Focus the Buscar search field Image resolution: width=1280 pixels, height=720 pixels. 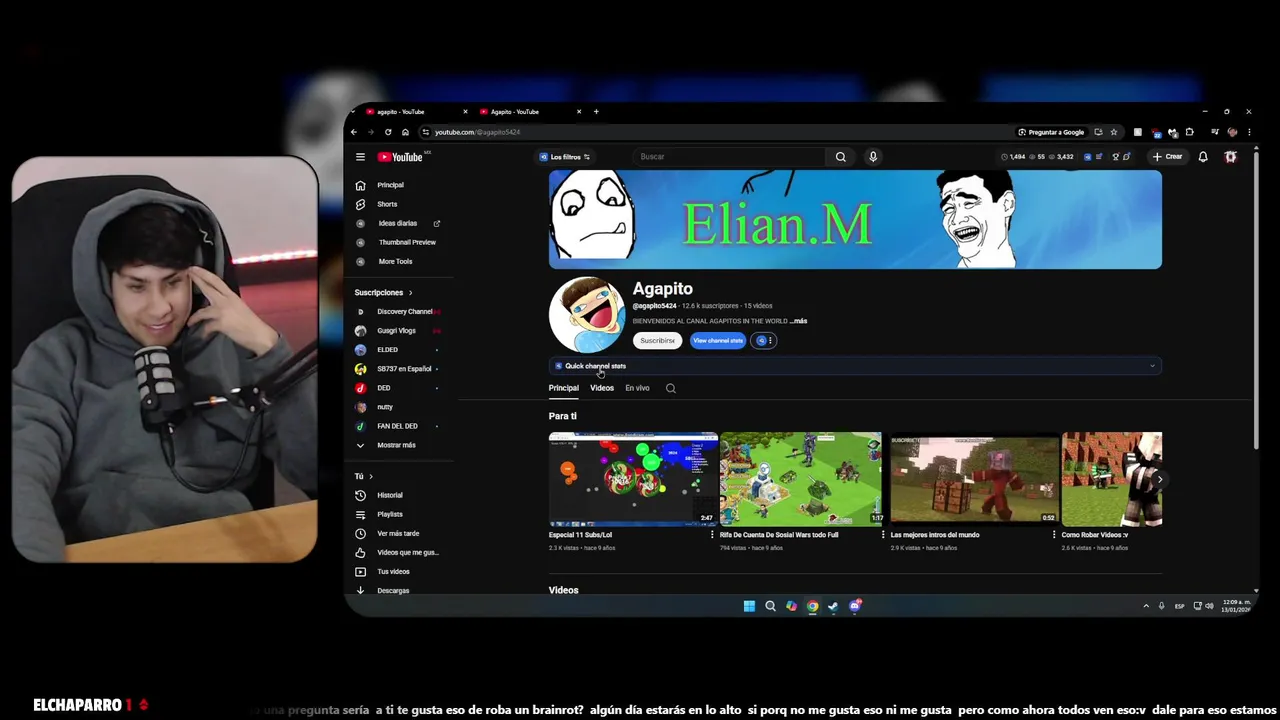pos(730,157)
